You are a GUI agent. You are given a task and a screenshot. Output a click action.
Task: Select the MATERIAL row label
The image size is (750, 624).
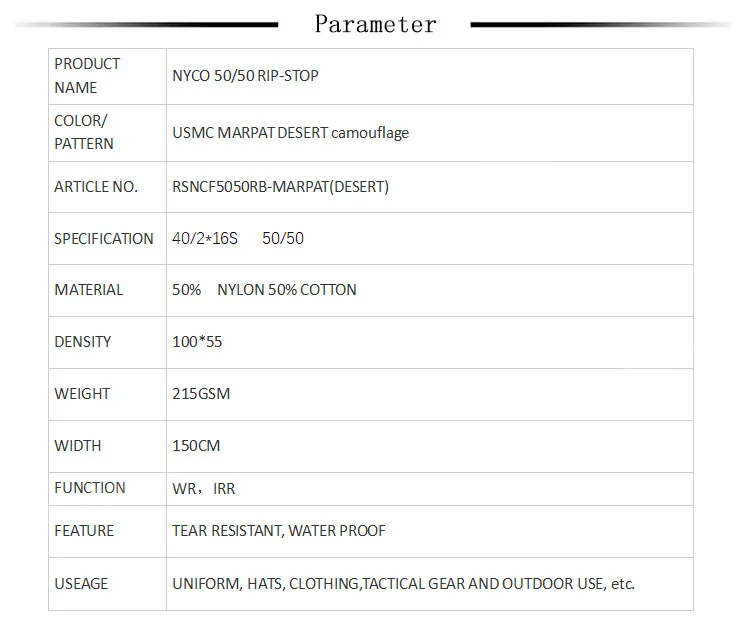[x=88, y=290]
